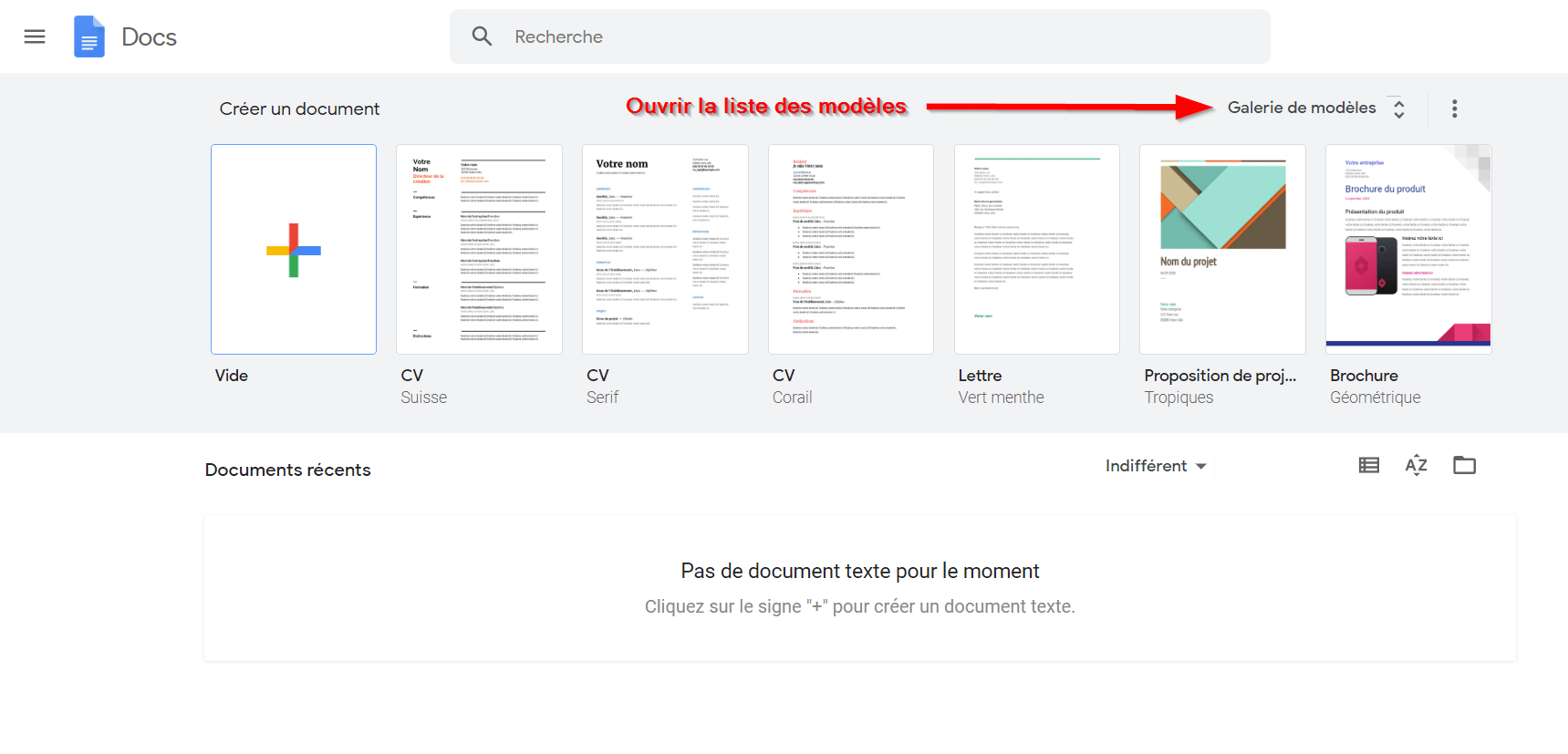Open the CV Corail template

851,249
